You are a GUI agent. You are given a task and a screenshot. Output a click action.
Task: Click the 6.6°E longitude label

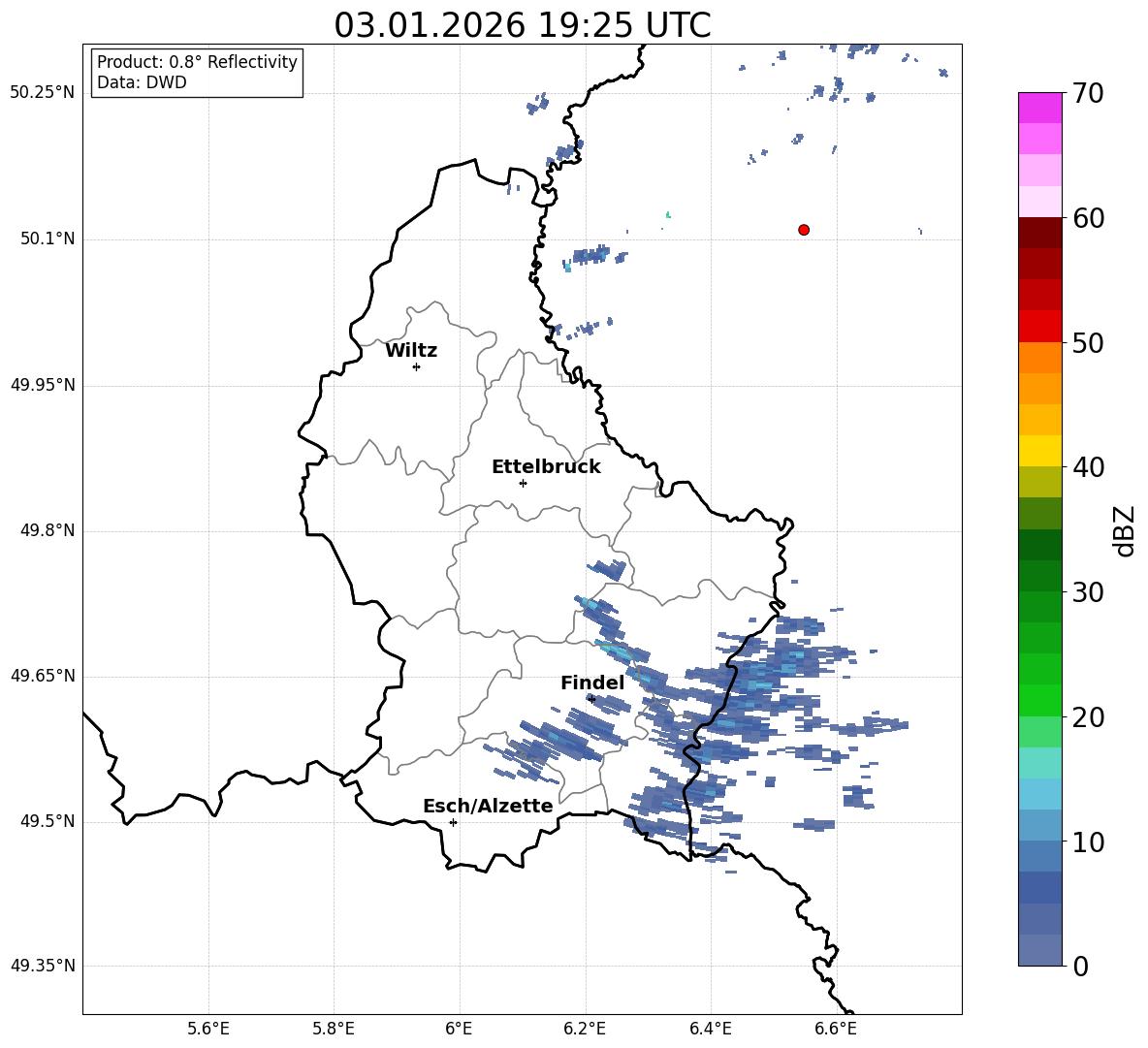836,1029
